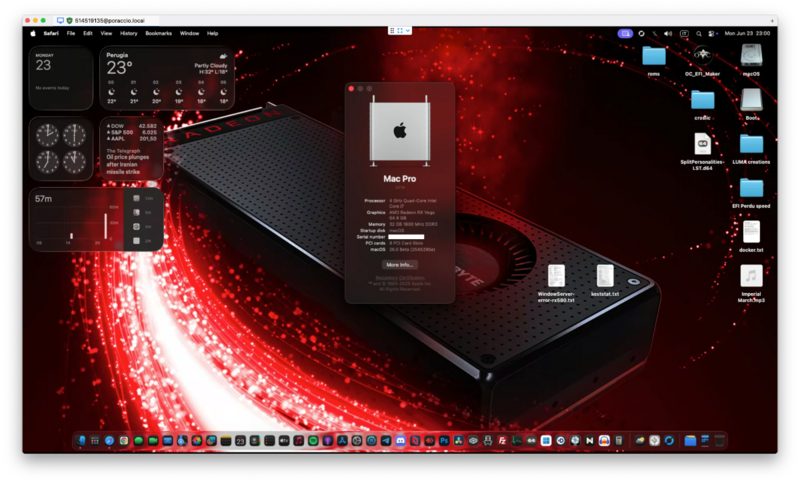Open OC_EFI_Maker on the desktop
Viewport: 800px width, 483px height.
(x=703, y=61)
